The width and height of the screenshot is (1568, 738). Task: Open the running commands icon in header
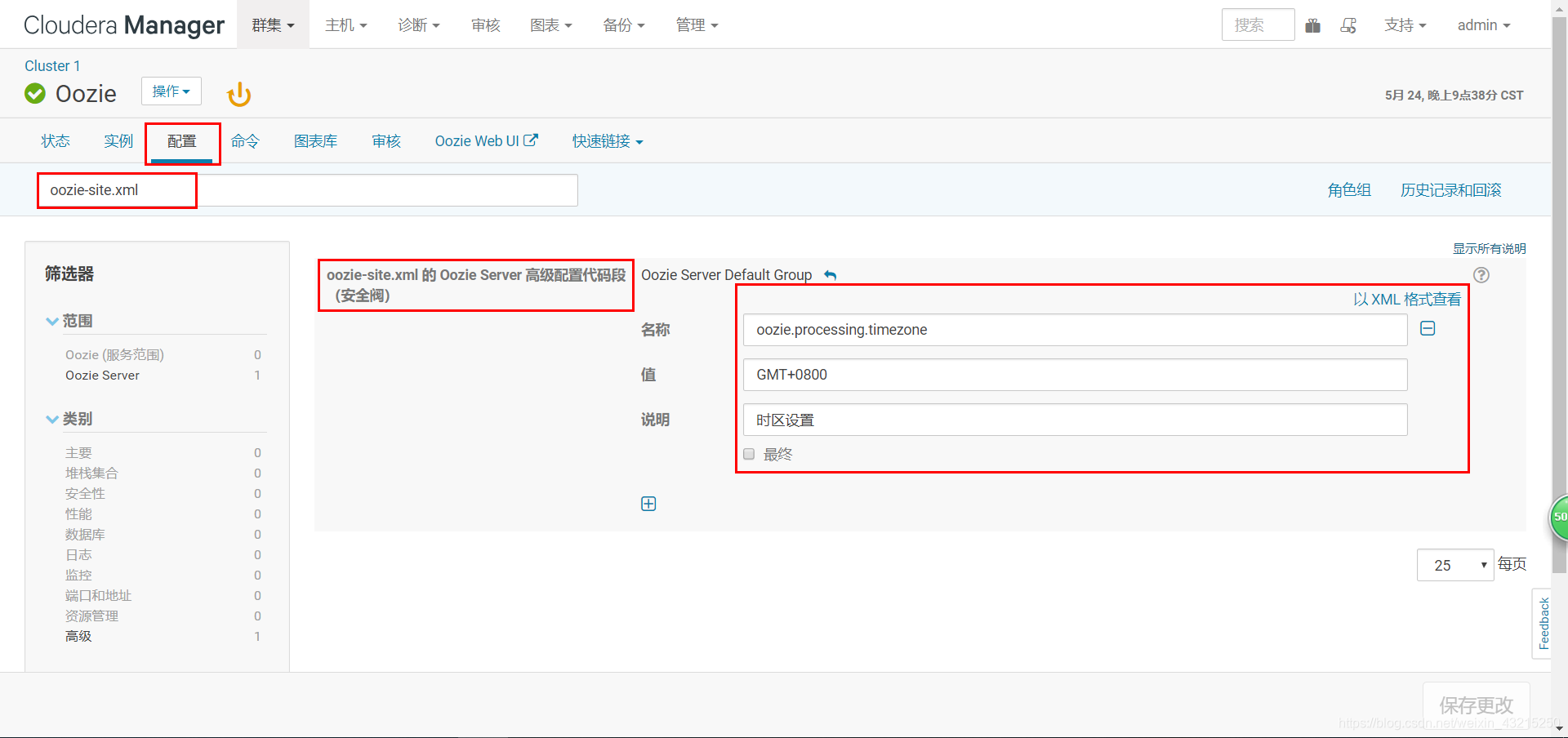1348,25
